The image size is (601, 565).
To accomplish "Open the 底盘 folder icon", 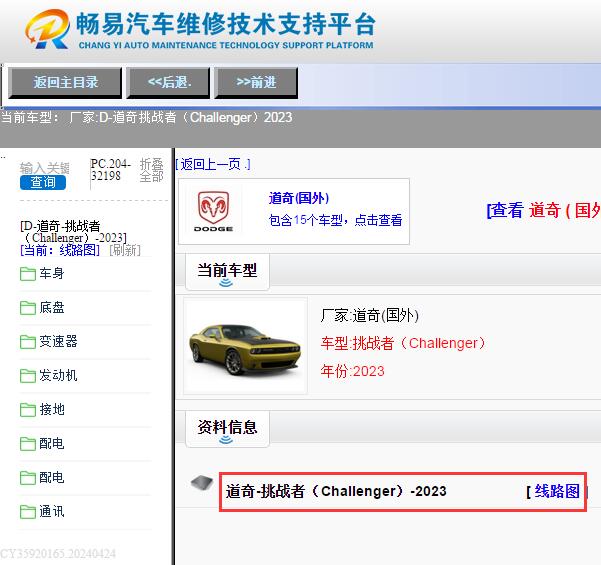I will [x=28, y=307].
